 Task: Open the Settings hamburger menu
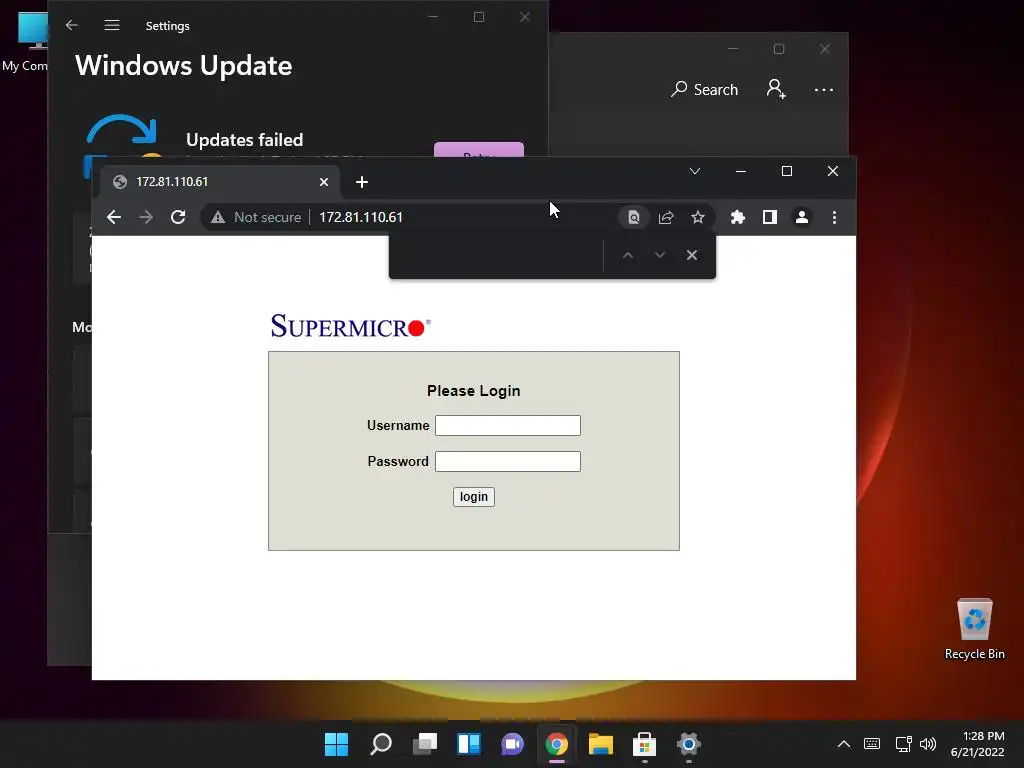pyautogui.click(x=112, y=25)
